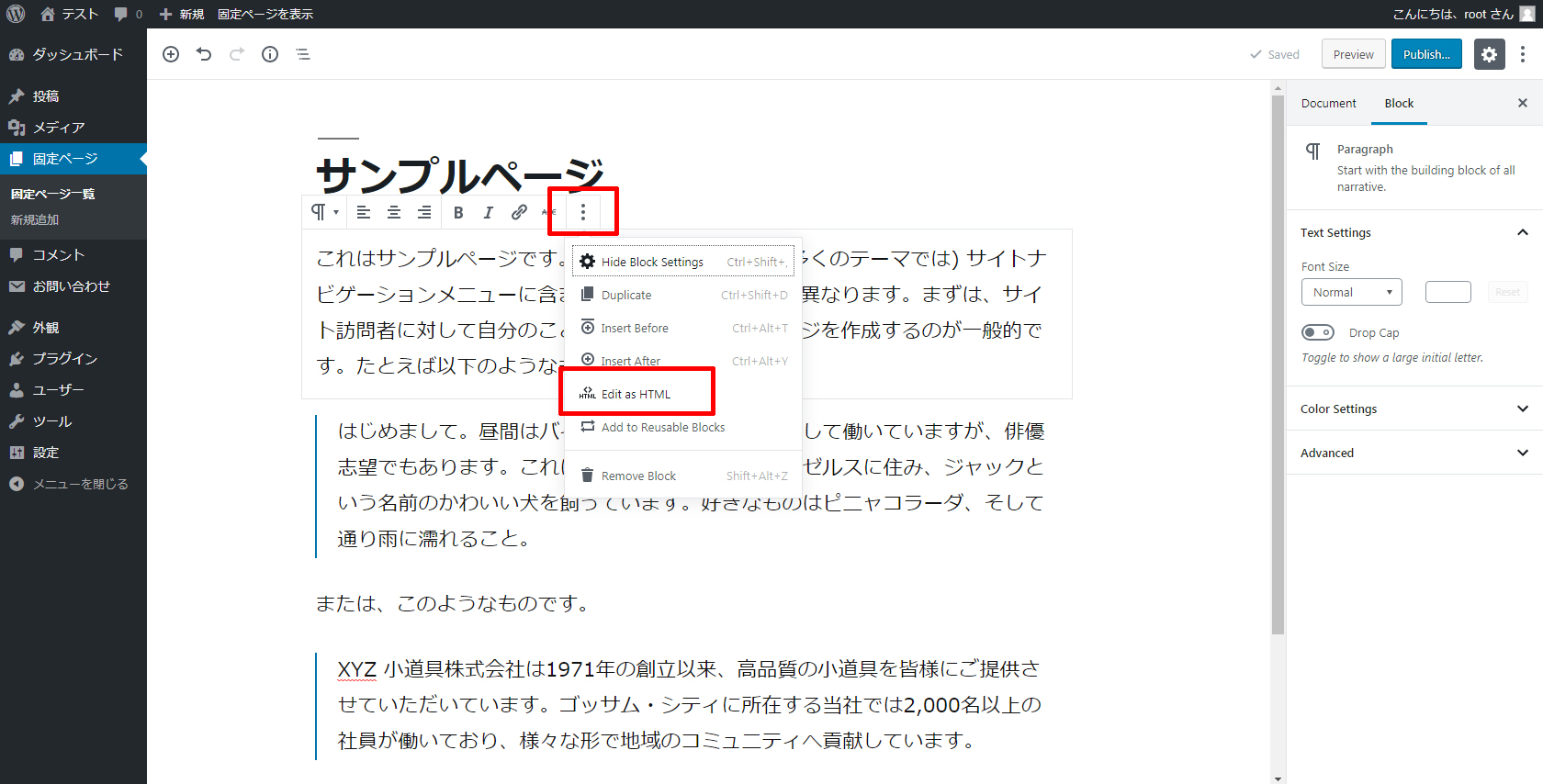Click the Preview button
Viewport: 1543px width, 784px height.
(x=1353, y=54)
